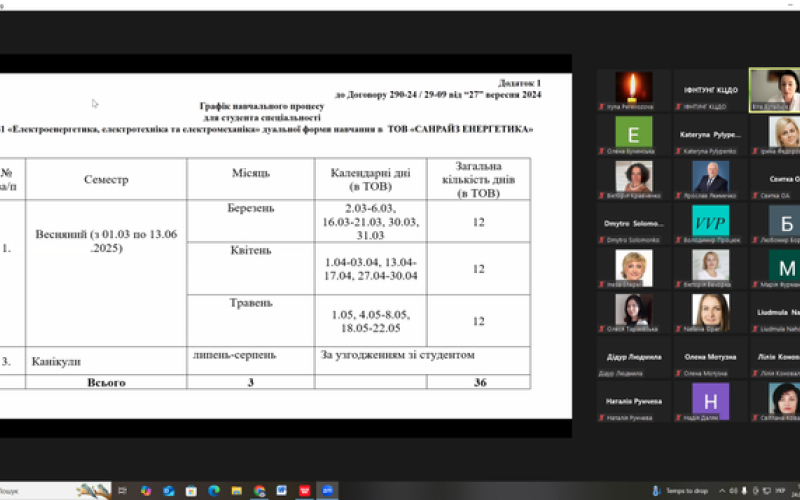Click dates cell '2.03-6.03, 16.03-21.03, 30.03, 31.03'
Screen dimensions: 800x500
pos(370,221)
